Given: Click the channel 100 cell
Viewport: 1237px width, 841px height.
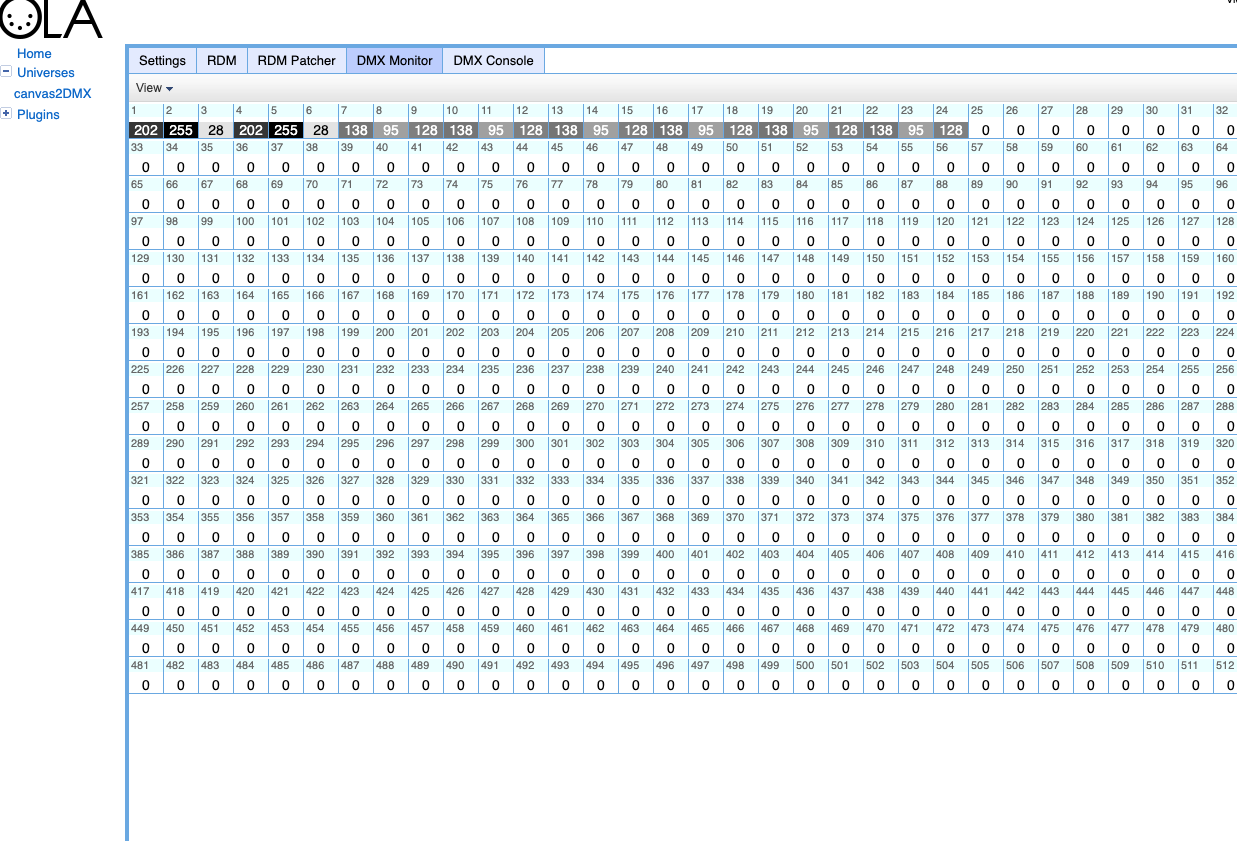Looking at the screenshot, I should [251, 232].
